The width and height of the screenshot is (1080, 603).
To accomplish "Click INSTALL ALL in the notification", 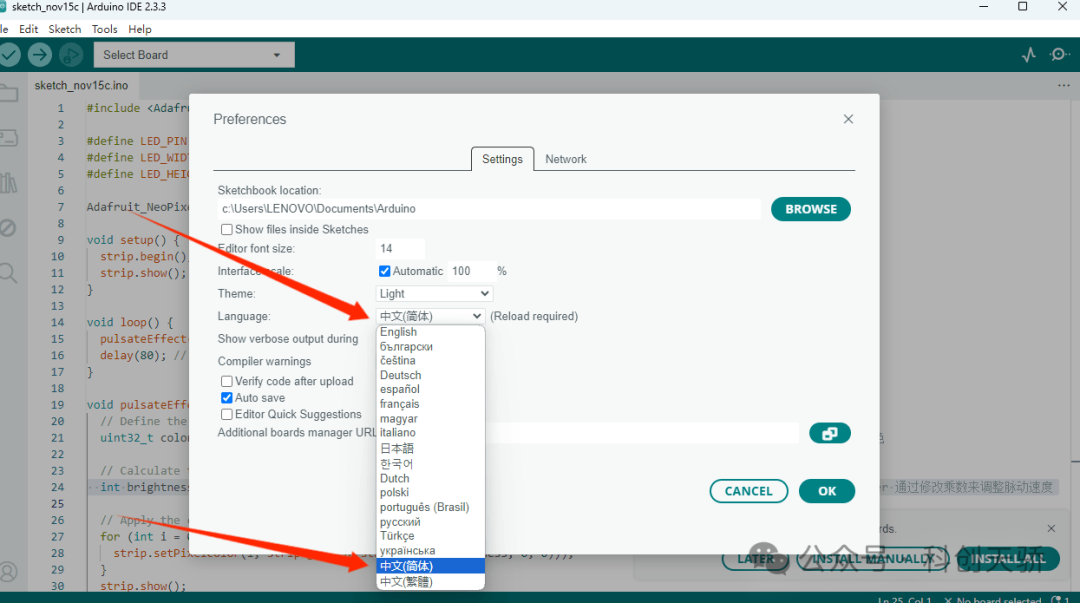I will (x=1008, y=559).
